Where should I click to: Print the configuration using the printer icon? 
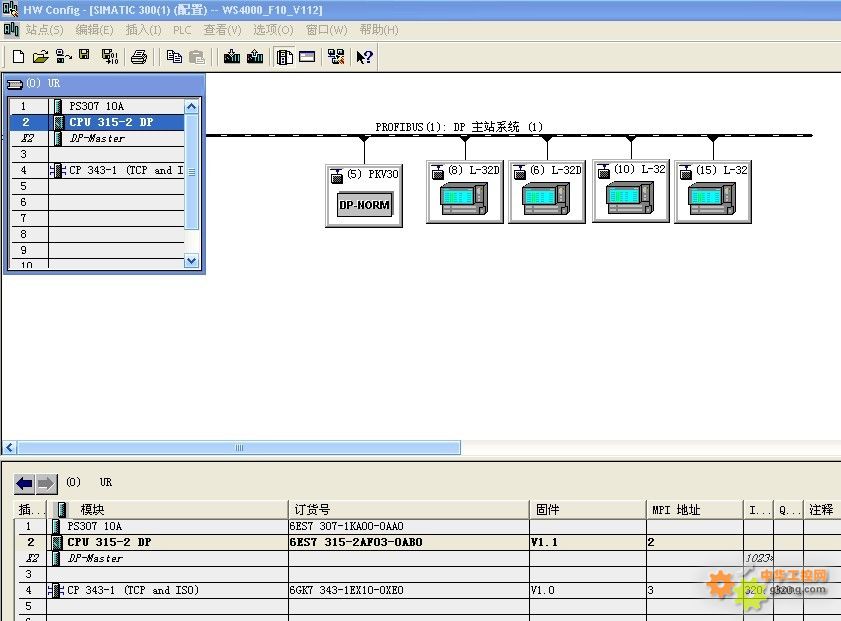click(139, 57)
